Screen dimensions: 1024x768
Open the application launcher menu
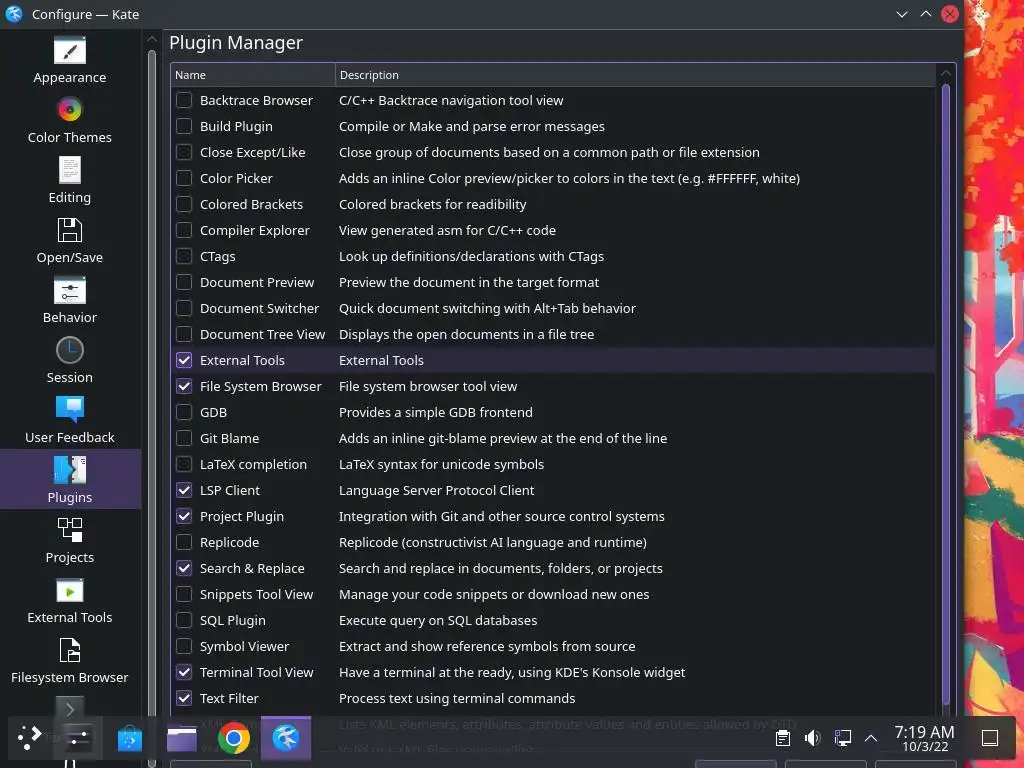point(29,737)
